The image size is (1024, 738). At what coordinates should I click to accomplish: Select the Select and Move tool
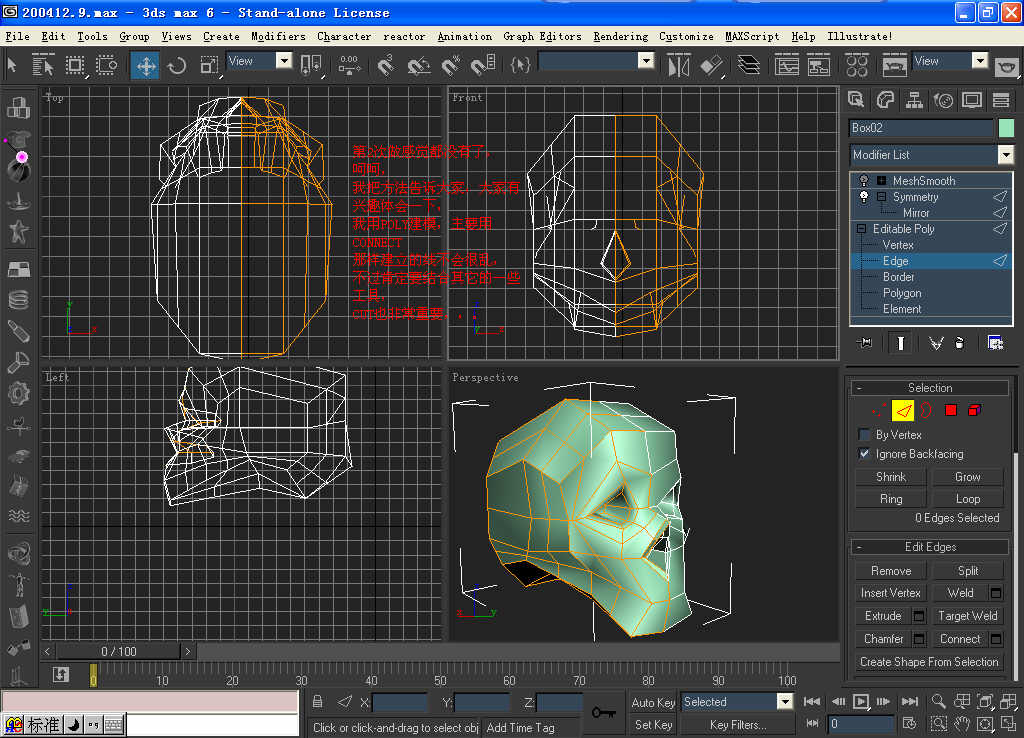click(x=146, y=66)
